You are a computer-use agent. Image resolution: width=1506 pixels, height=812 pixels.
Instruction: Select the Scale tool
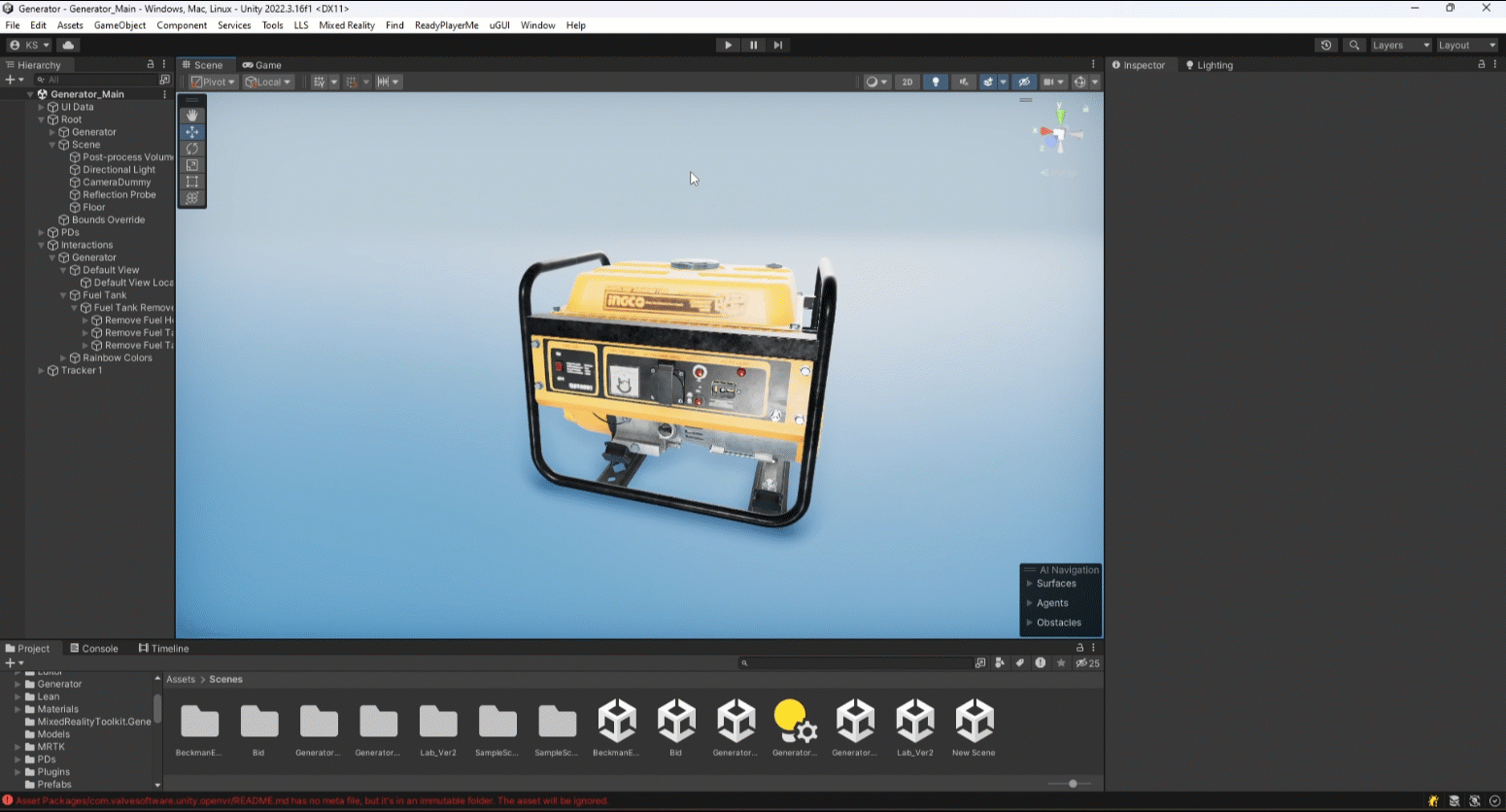tap(192, 165)
